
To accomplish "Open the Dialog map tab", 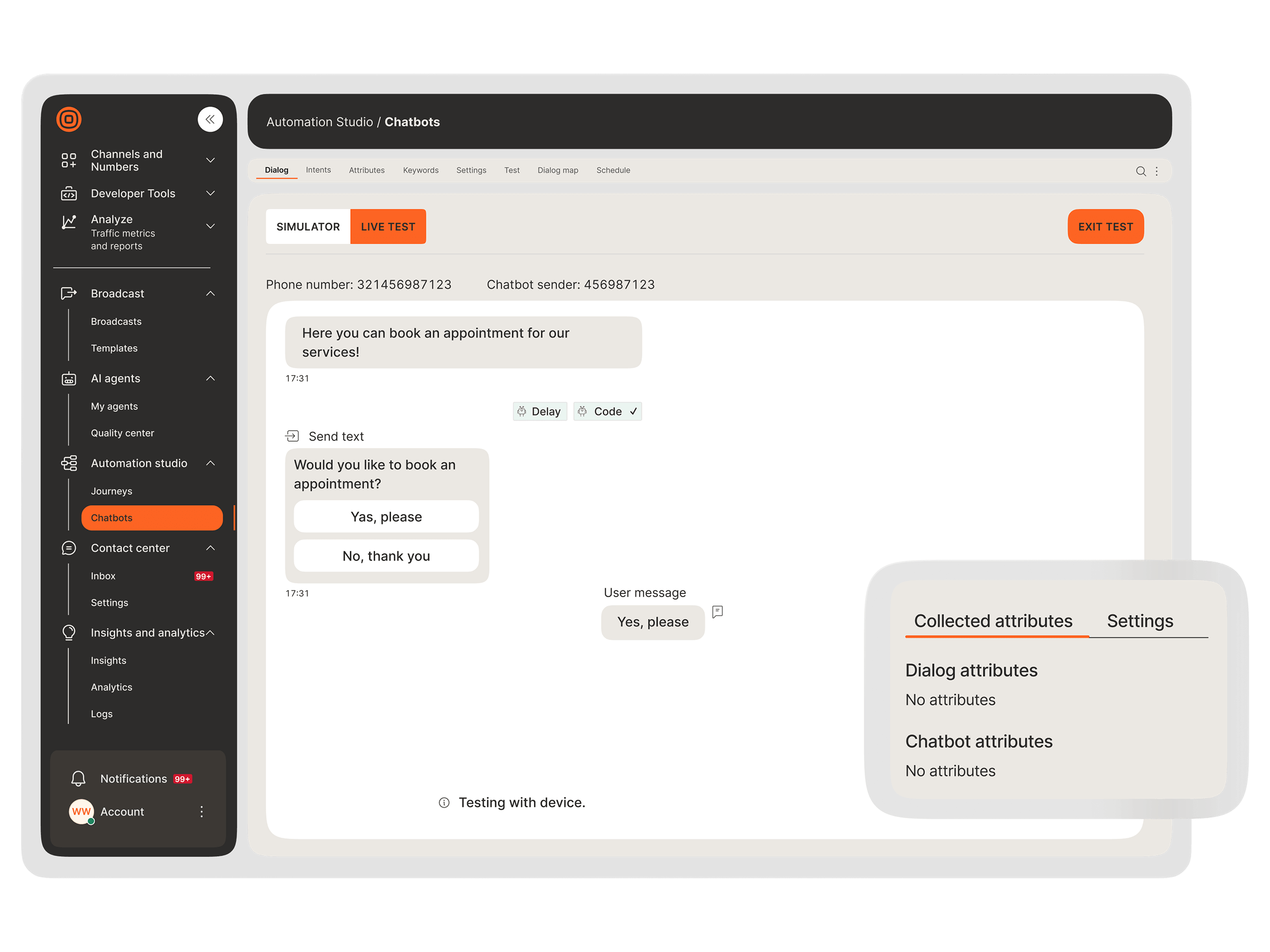I will tap(558, 170).
